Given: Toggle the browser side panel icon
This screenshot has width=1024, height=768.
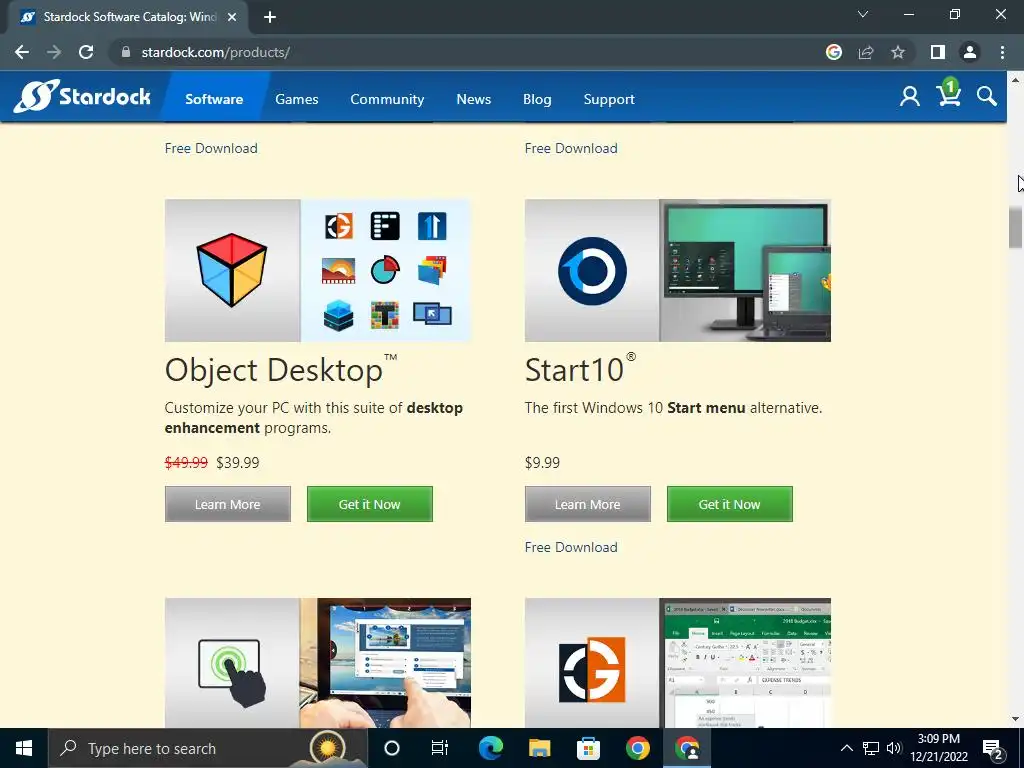Looking at the screenshot, I should click(x=938, y=52).
